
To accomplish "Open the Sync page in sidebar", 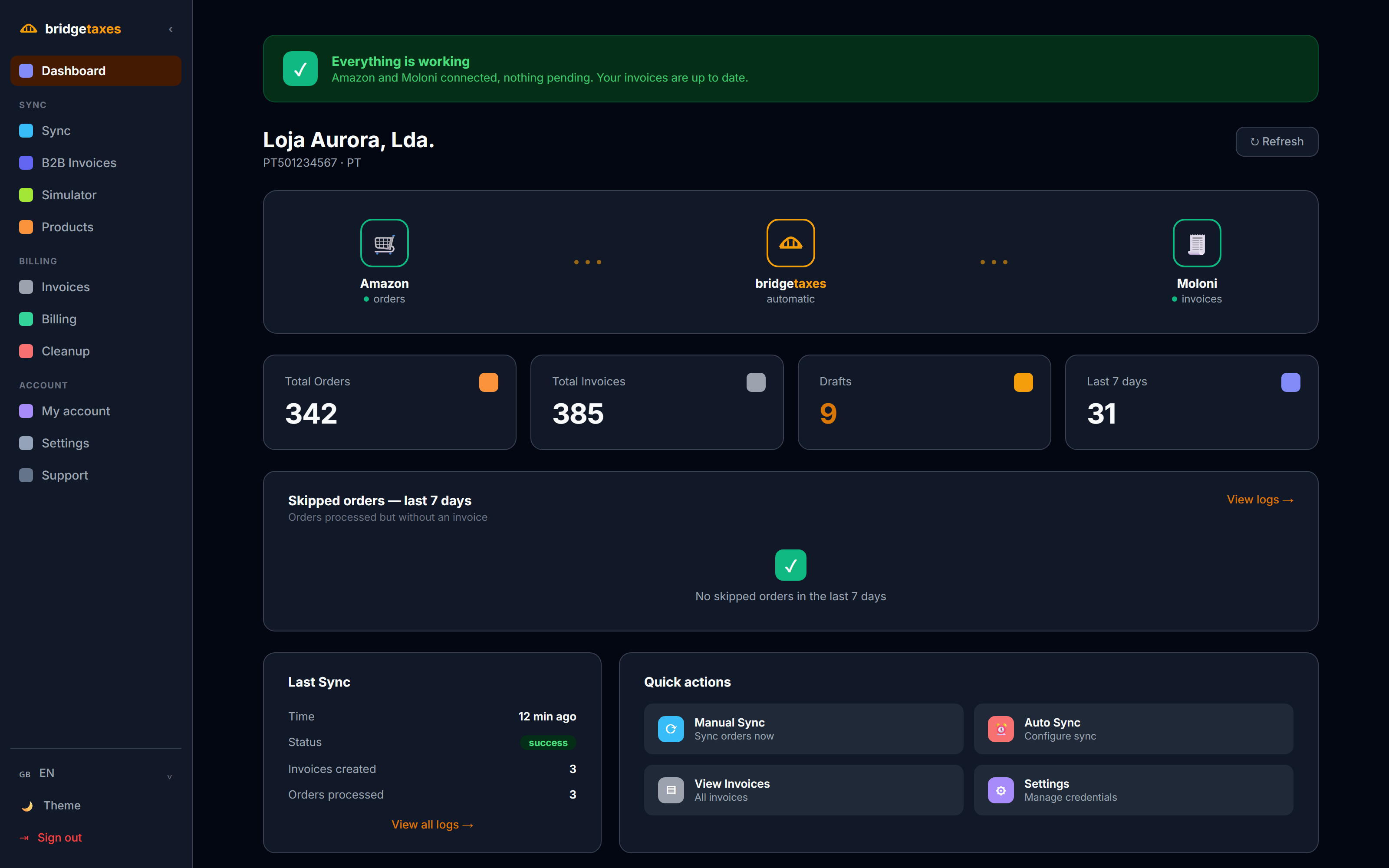I will (96, 130).
